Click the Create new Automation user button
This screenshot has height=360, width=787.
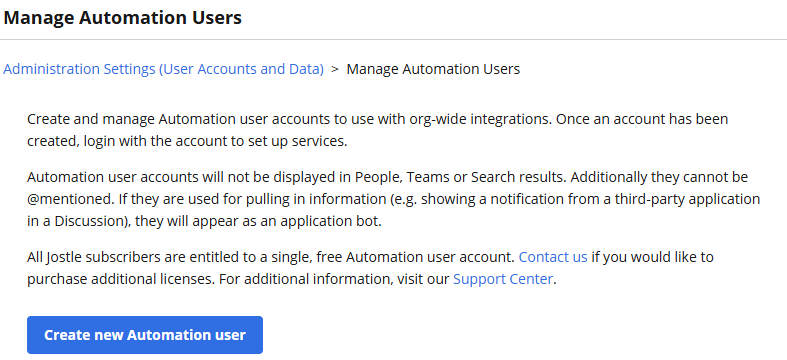click(145, 335)
